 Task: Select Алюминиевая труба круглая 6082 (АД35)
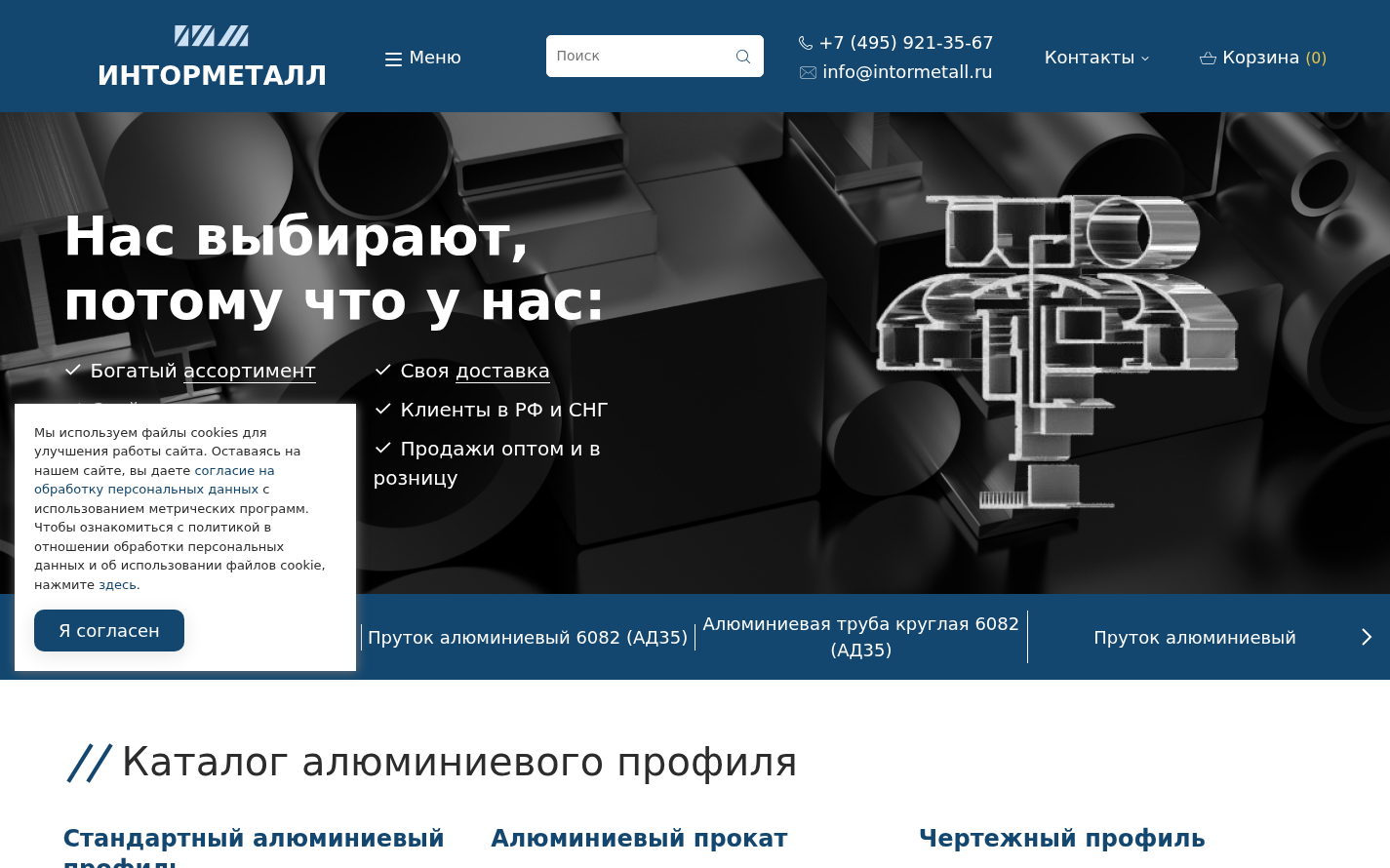point(861,637)
